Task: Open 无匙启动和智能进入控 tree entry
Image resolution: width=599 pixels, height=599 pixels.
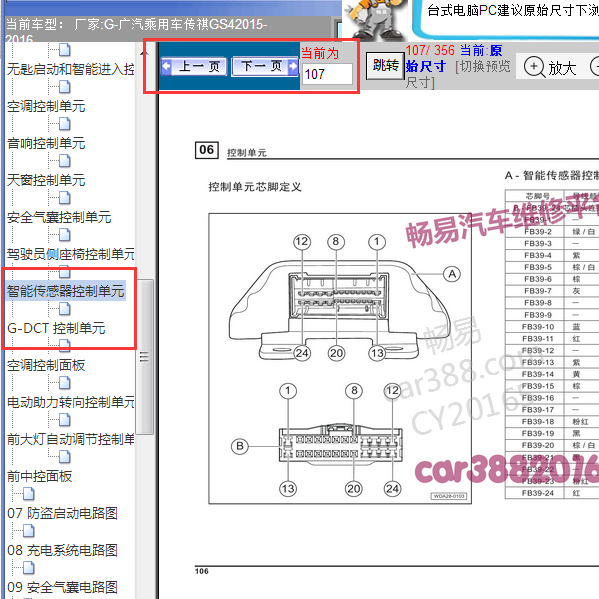Action: point(71,70)
